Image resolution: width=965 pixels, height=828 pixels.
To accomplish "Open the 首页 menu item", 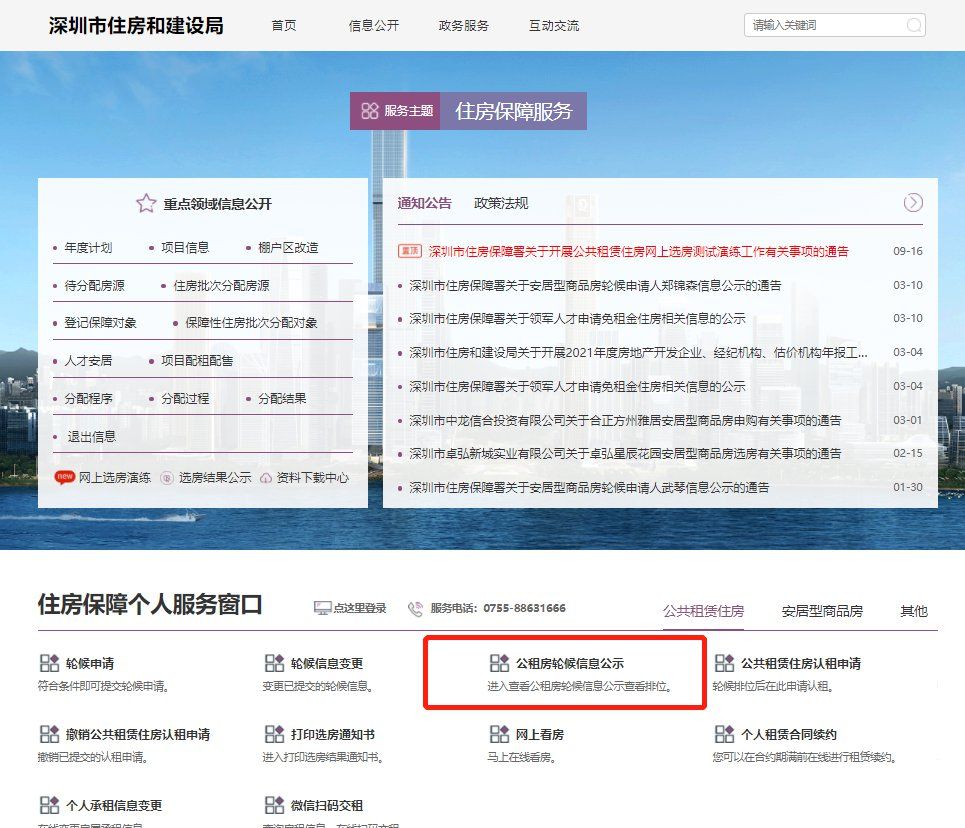I will point(284,25).
